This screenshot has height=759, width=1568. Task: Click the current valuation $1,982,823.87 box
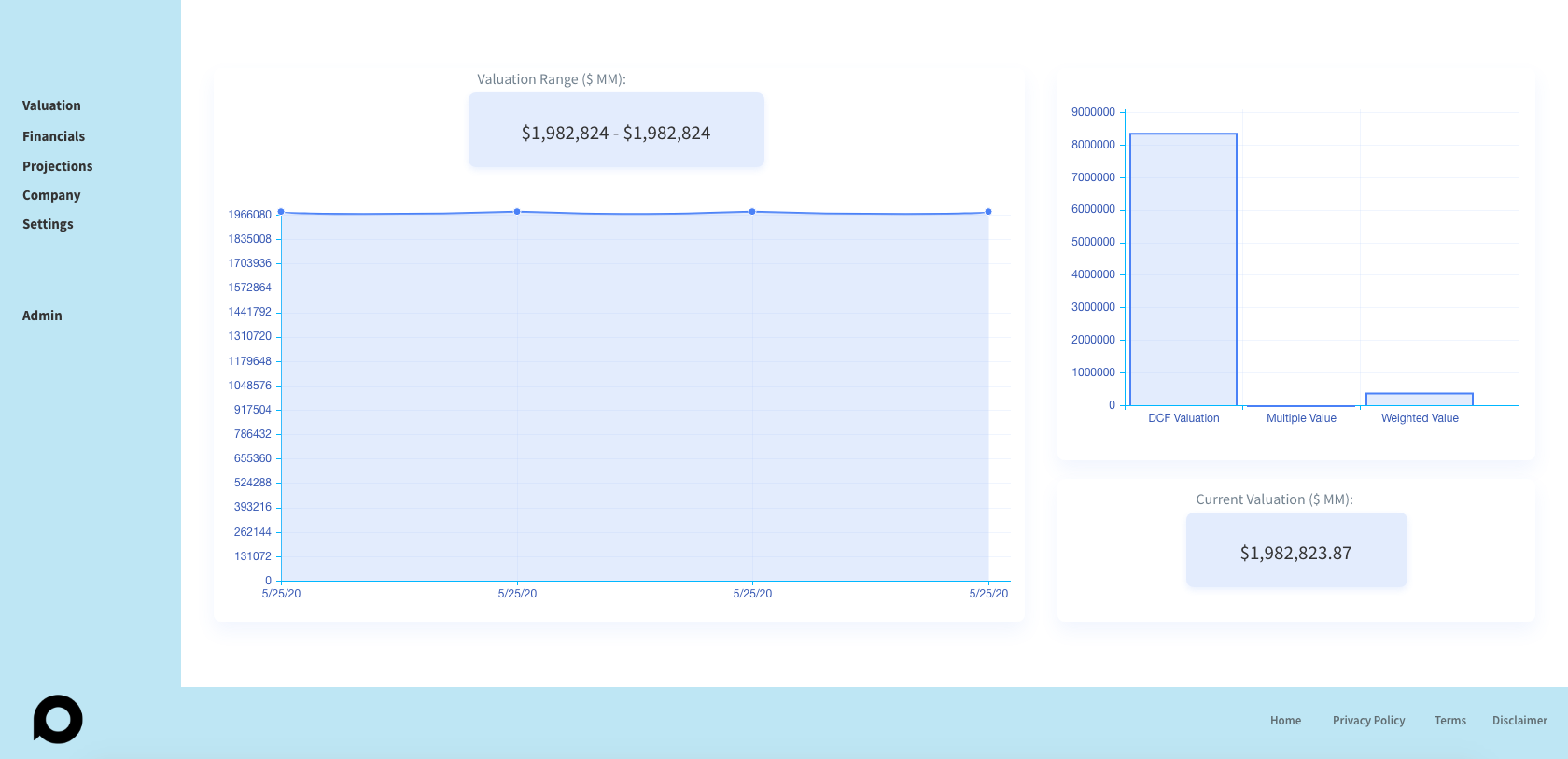pos(1296,550)
